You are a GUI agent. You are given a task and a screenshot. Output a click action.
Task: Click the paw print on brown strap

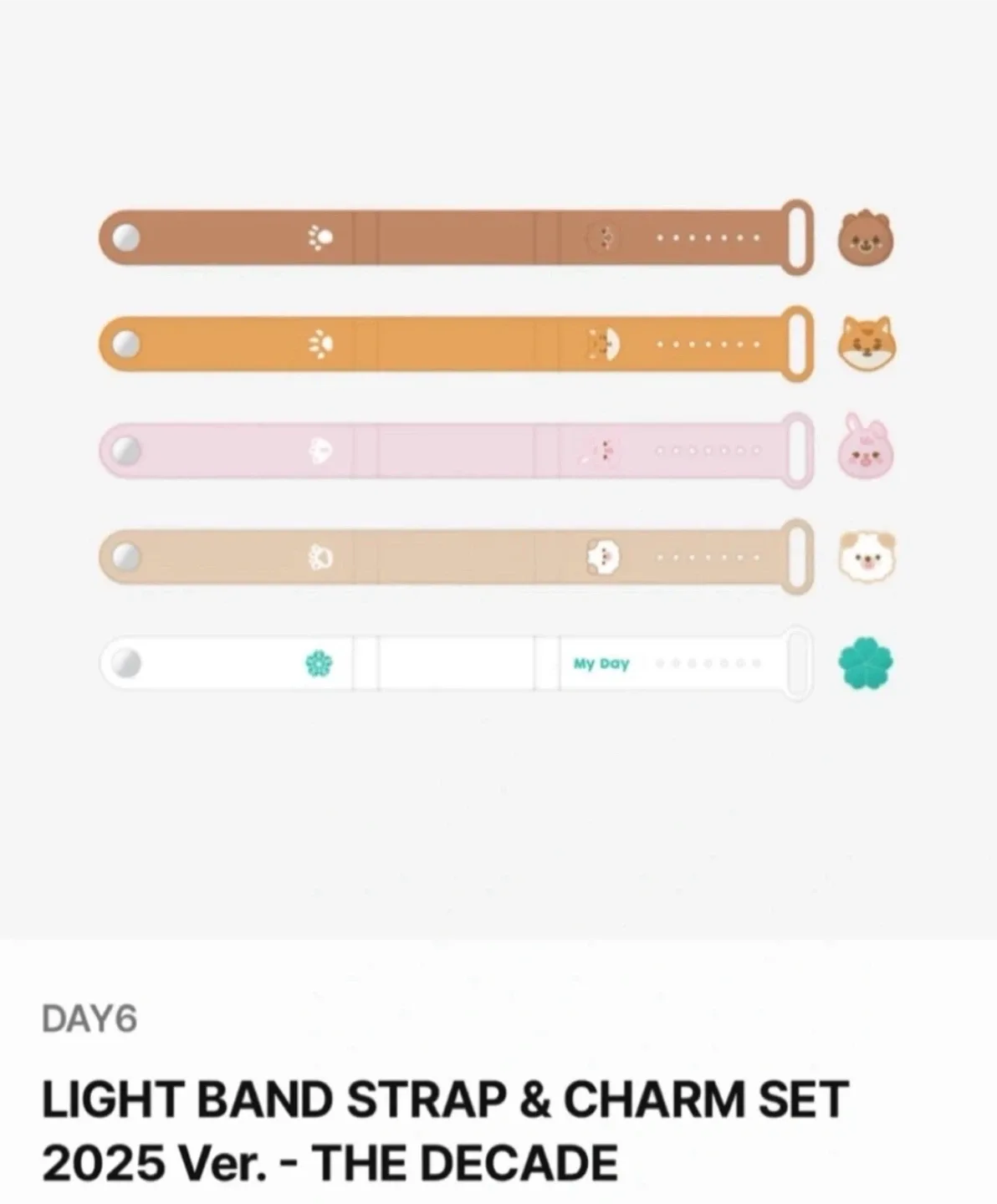pyautogui.click(x=320, y=237)
